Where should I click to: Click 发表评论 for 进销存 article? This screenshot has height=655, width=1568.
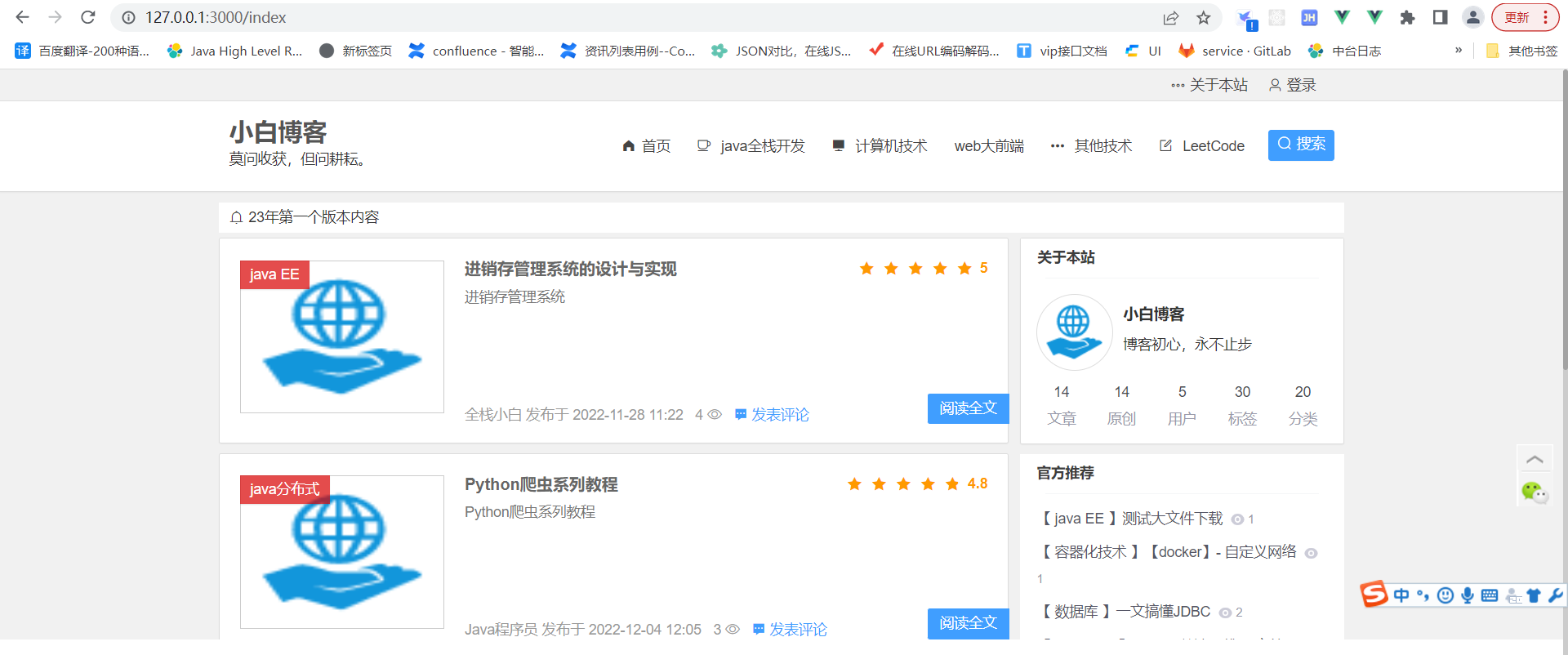[772, 414]
